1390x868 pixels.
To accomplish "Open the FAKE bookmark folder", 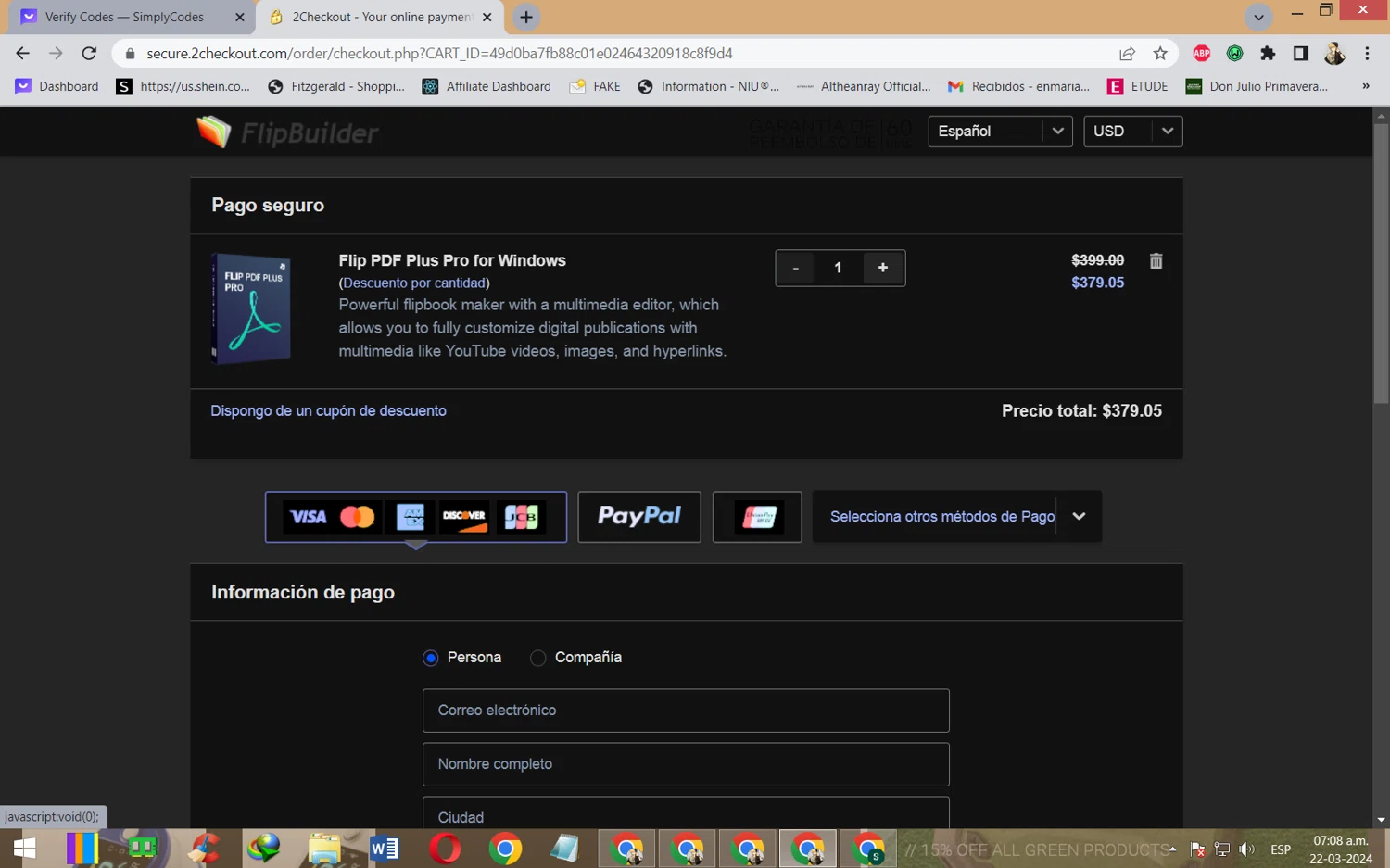I will [595, 86].
